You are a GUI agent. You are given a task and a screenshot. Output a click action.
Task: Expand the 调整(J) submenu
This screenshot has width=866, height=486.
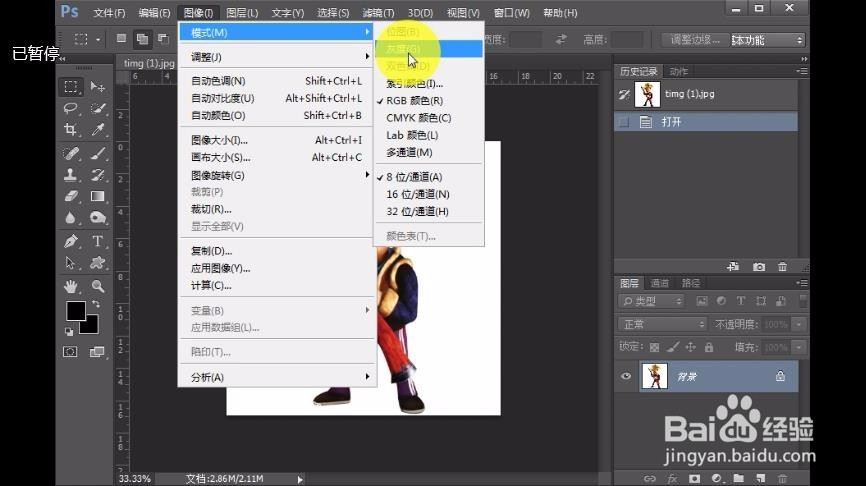click(x=276, y=56)
